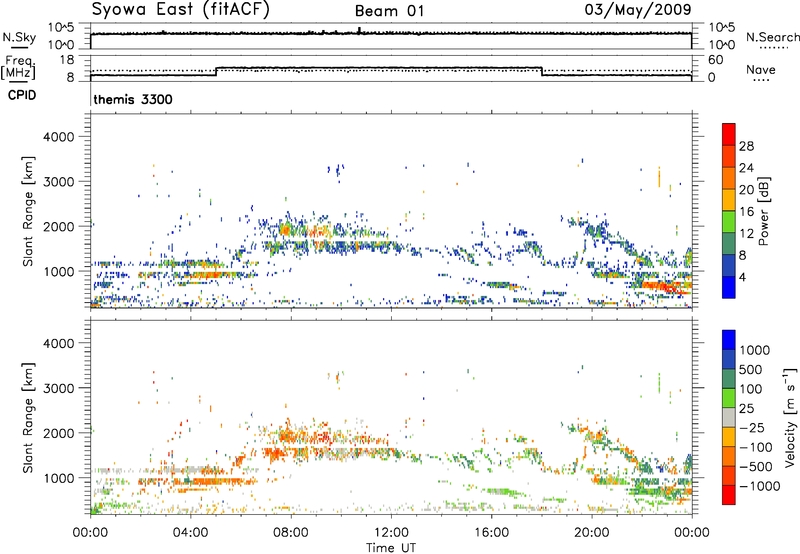Image resolution: width=800 pixels, height=554 pixels.
Task: Select the 3000 km tick in the power panel
Action: pos(58,182)
